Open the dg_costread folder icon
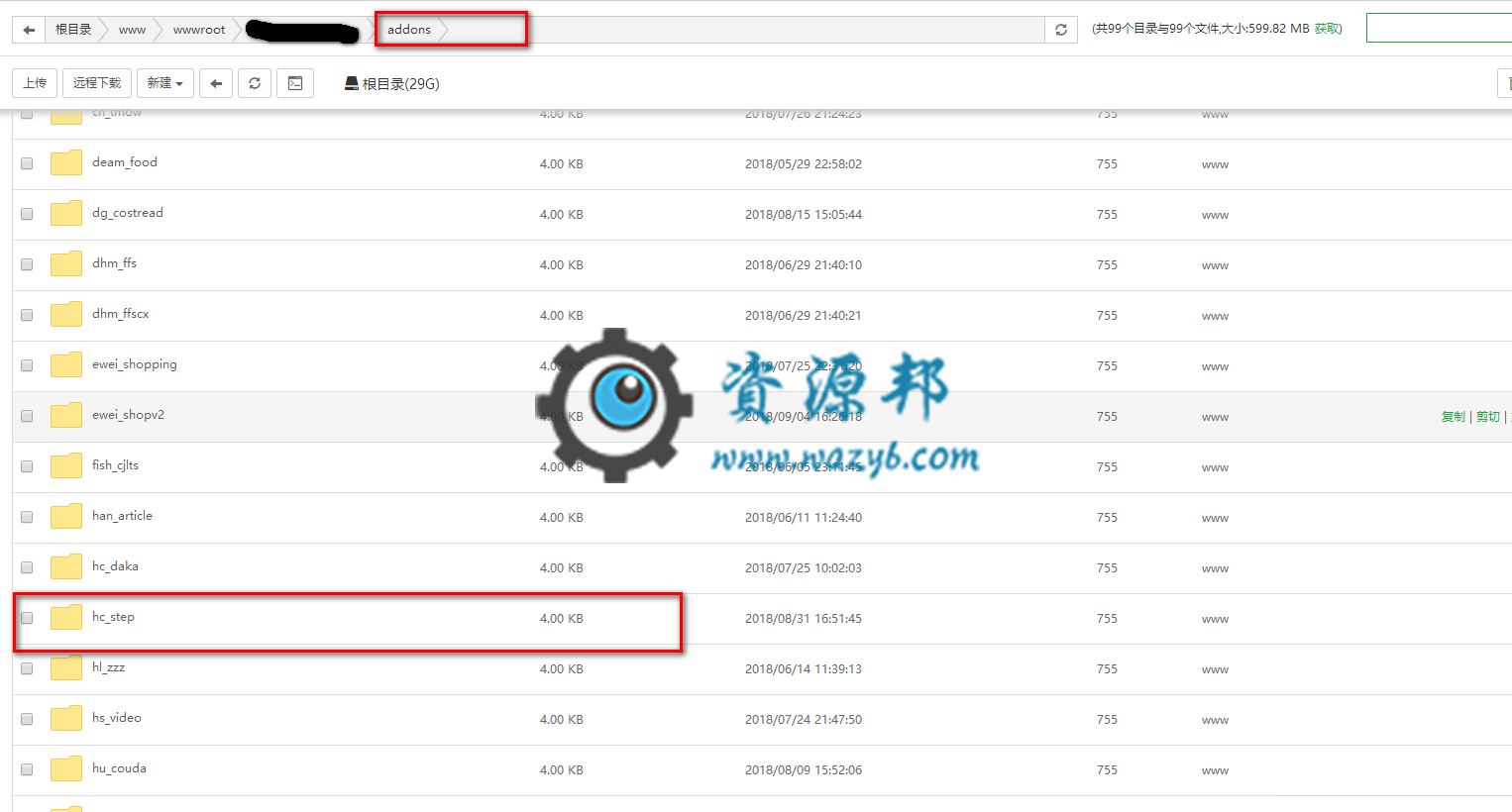 pos(66,213)
